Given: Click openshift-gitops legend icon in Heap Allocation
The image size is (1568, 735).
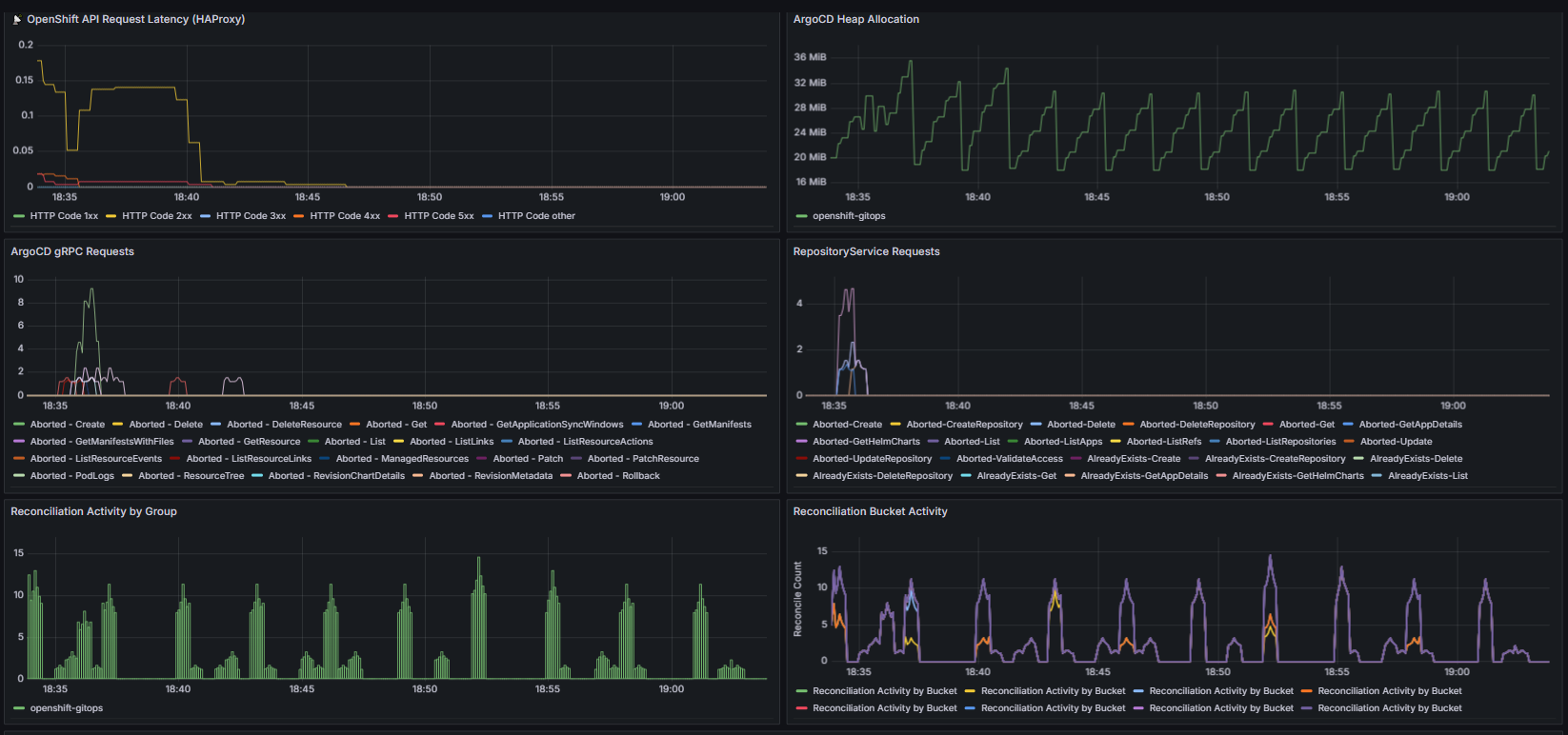Looking at the screenshot, I should tap(801, 216).
